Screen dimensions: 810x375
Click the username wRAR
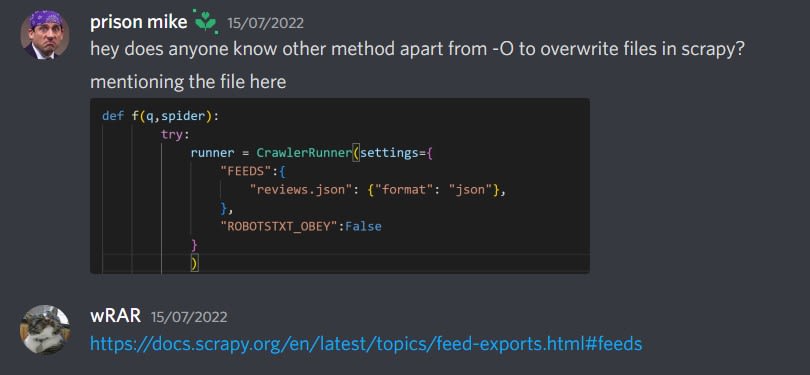click(x=115, y=316)
